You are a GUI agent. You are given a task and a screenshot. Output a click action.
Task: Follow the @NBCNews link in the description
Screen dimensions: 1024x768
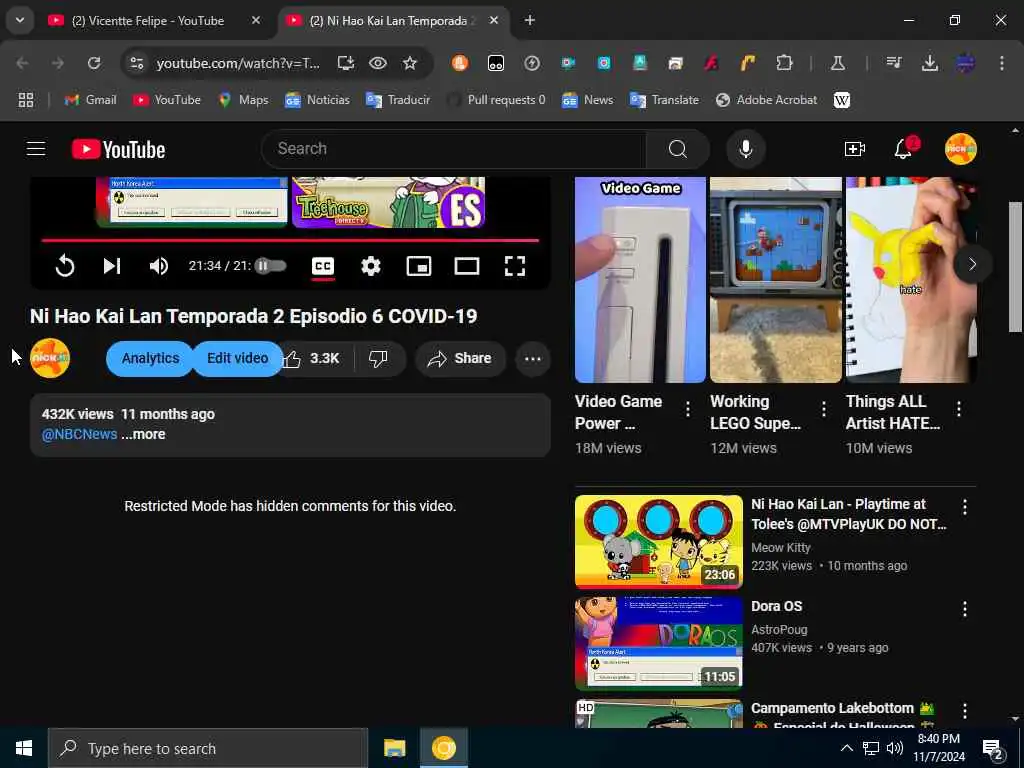pyautogui.click(x=80, y=434)
